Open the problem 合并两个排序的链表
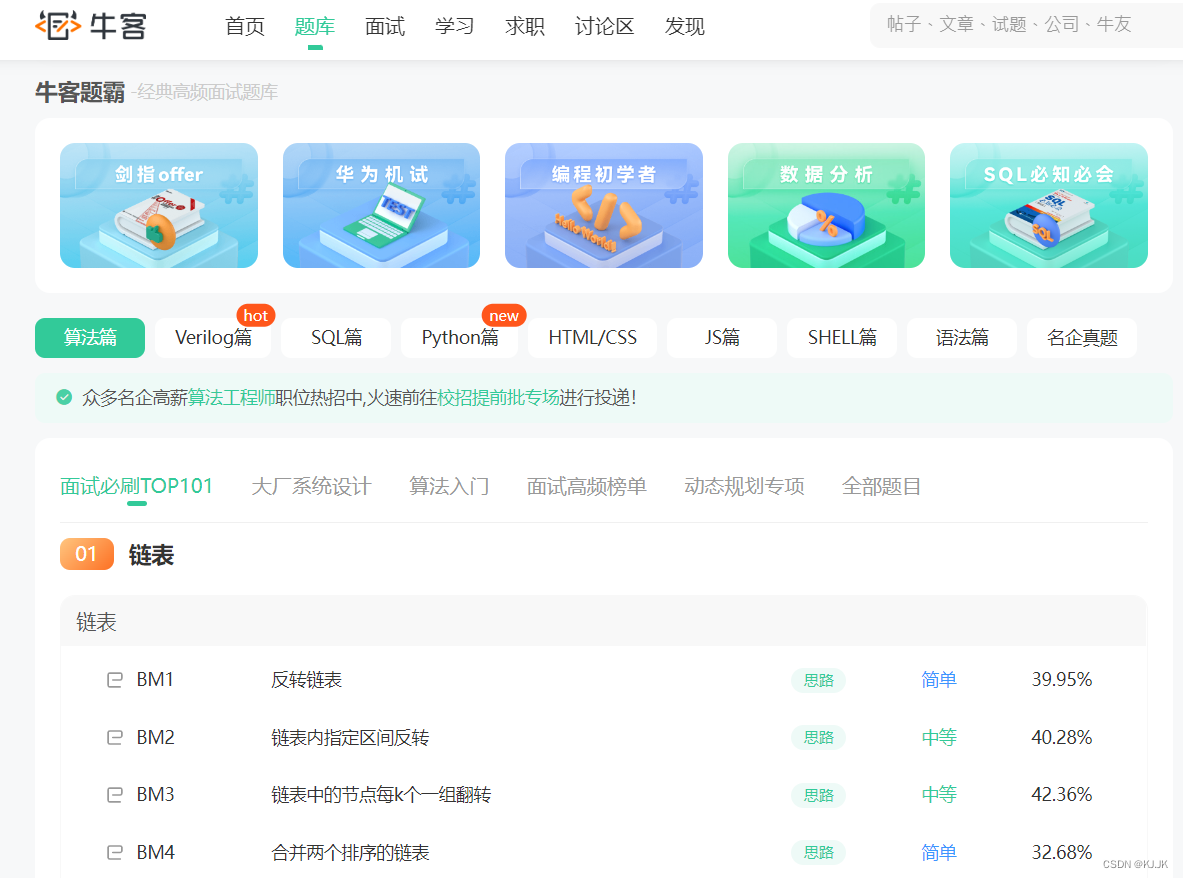Image resolution: width=1183 pixels, height=878 pixels. click(350, 852)
